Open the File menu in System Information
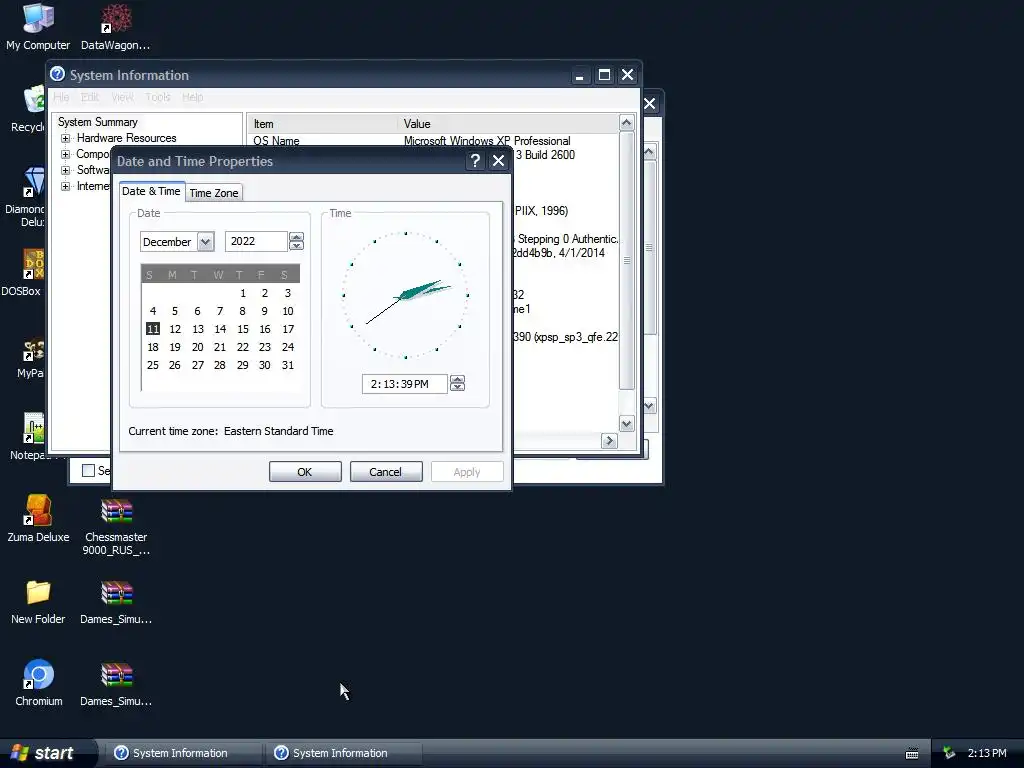 point(61,97)
